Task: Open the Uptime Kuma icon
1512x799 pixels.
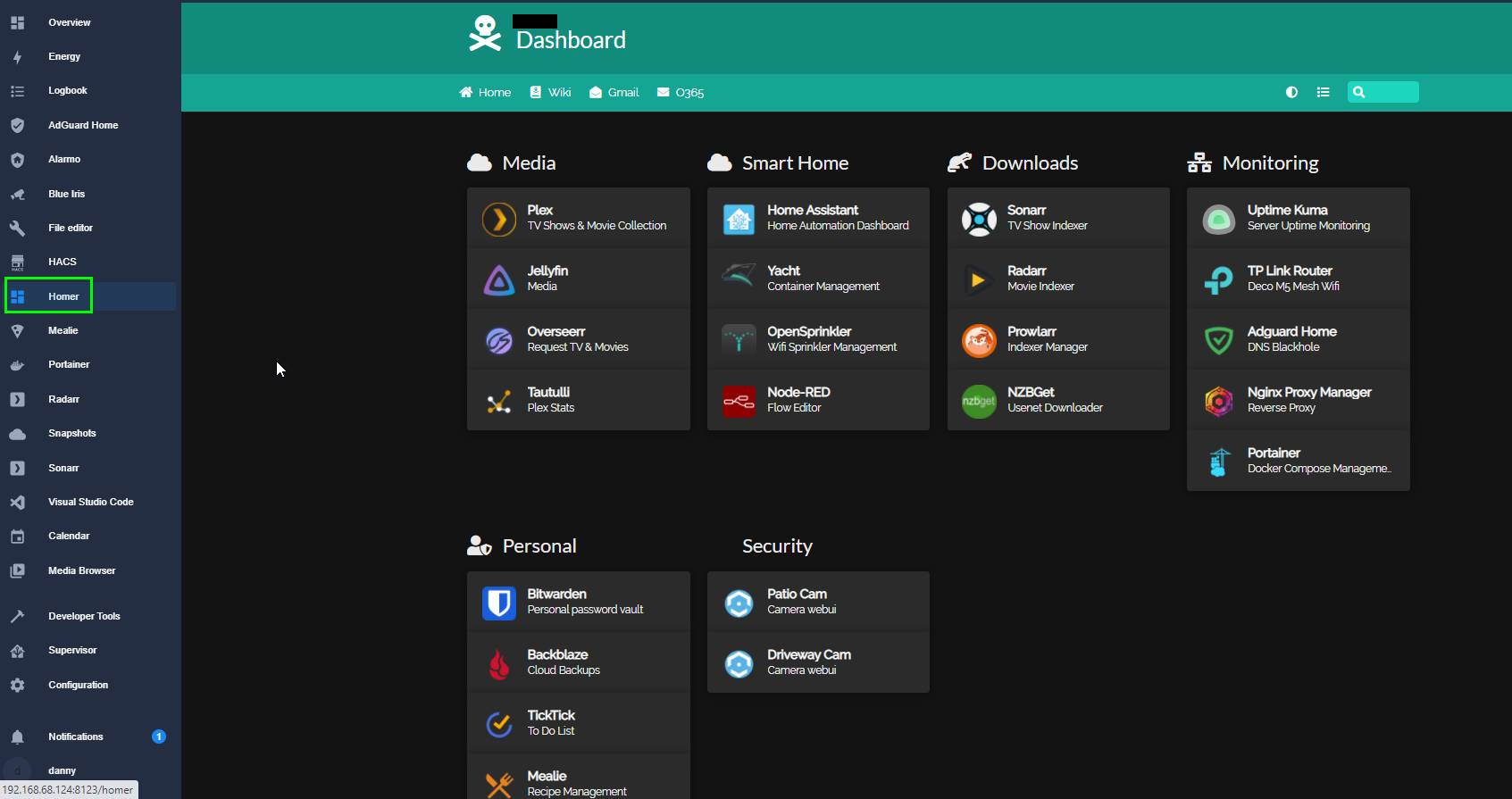Action: (x=1219, y=219)
